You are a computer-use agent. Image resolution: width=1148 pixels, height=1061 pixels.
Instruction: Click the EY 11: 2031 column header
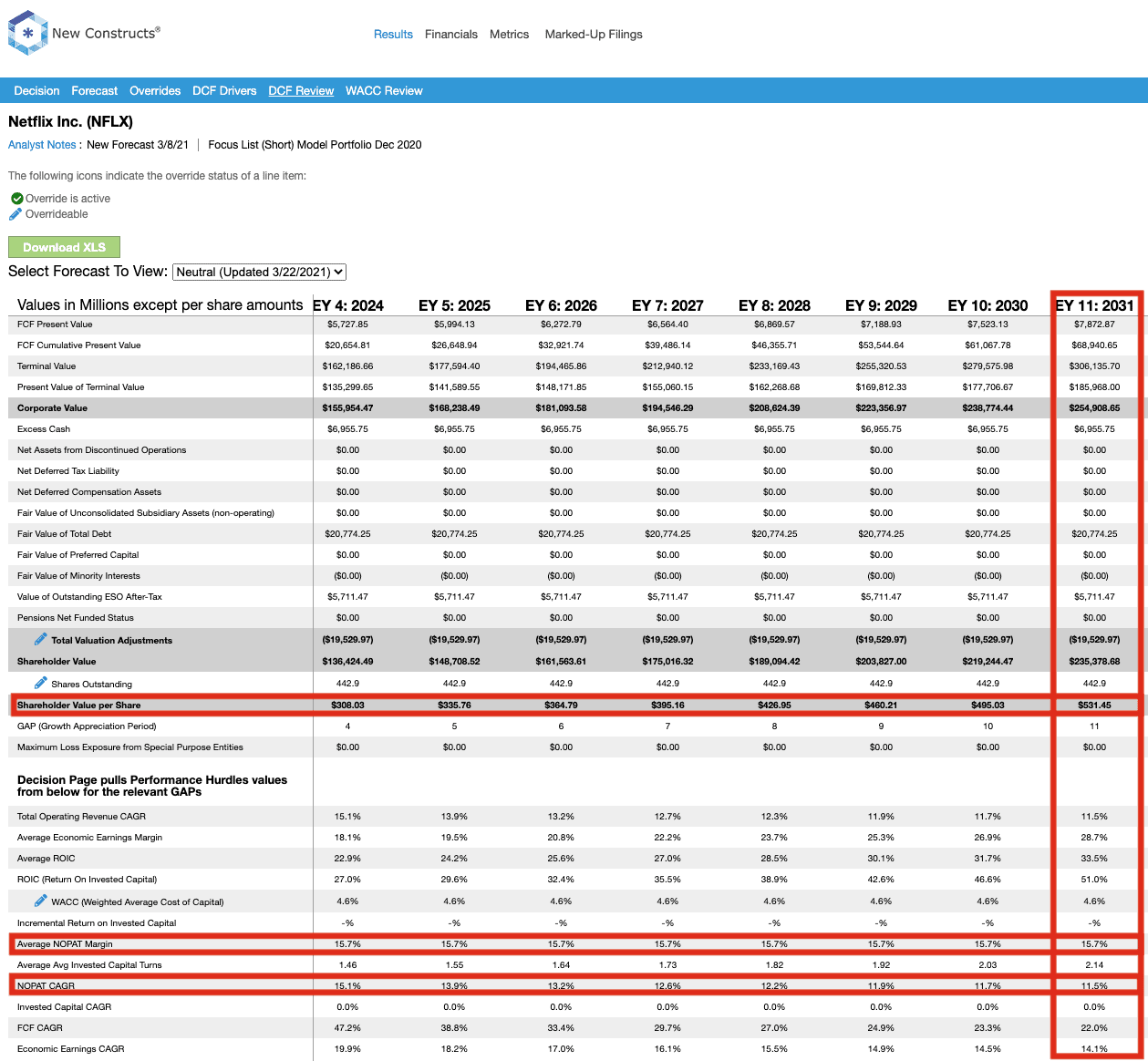click(x=1094, y=305)
